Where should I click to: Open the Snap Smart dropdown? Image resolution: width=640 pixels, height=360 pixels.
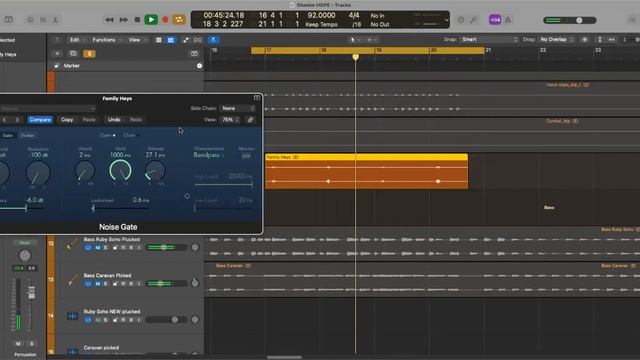[x=489, y=40]
